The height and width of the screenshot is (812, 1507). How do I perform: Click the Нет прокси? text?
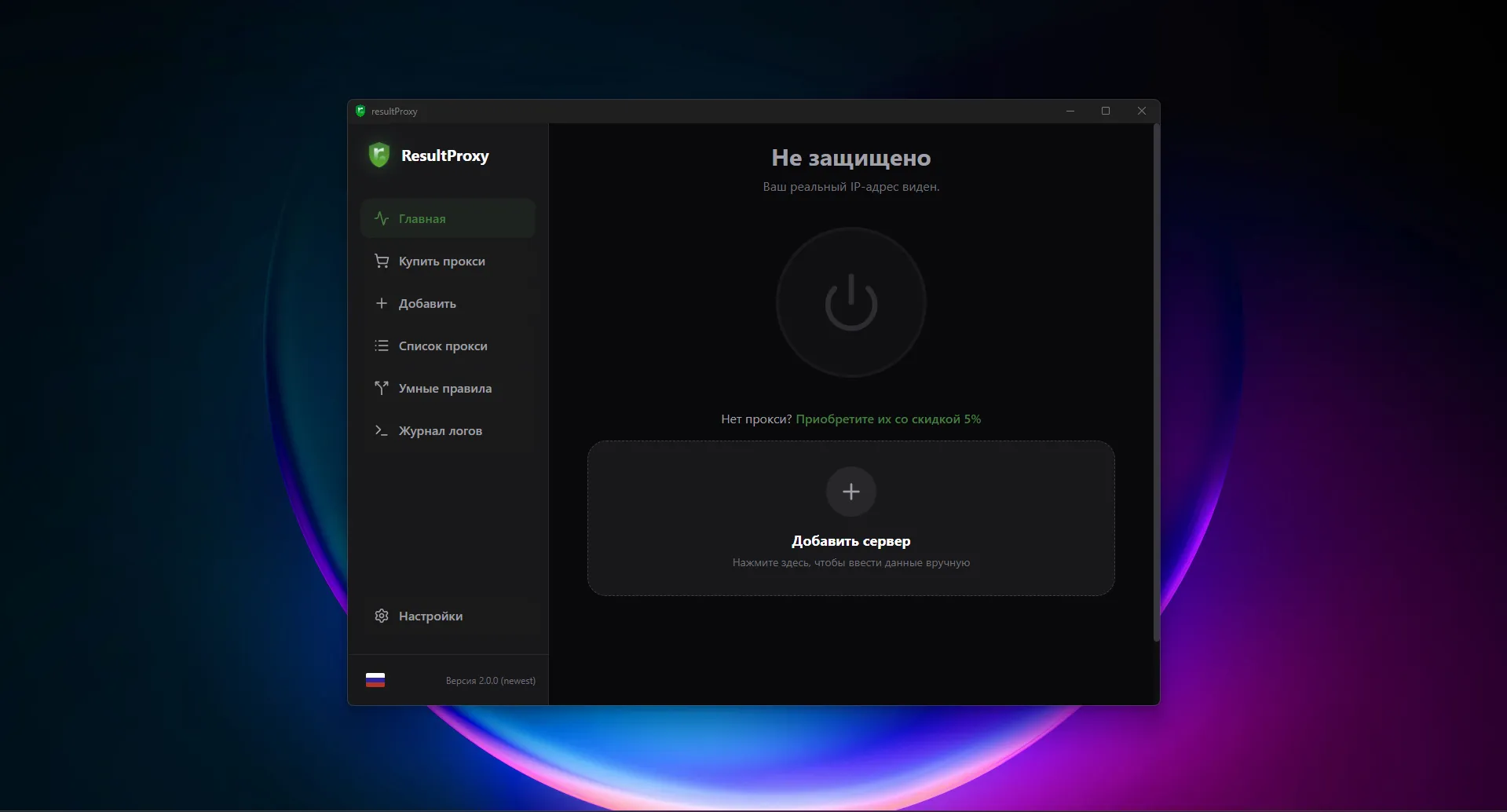point(756,419)
